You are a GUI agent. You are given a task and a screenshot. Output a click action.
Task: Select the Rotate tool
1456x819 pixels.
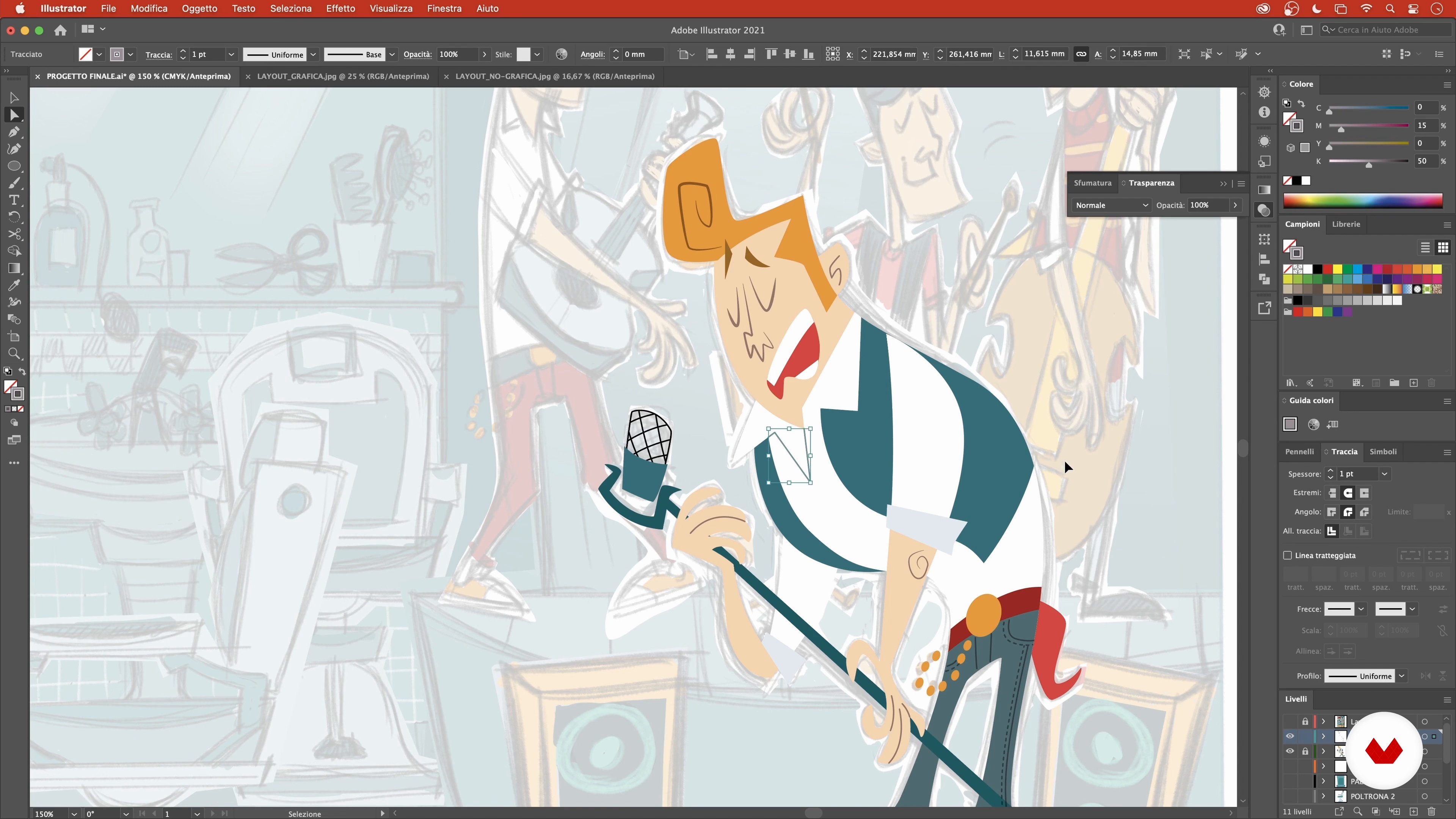pyautogui.click(x=14, y=217)
